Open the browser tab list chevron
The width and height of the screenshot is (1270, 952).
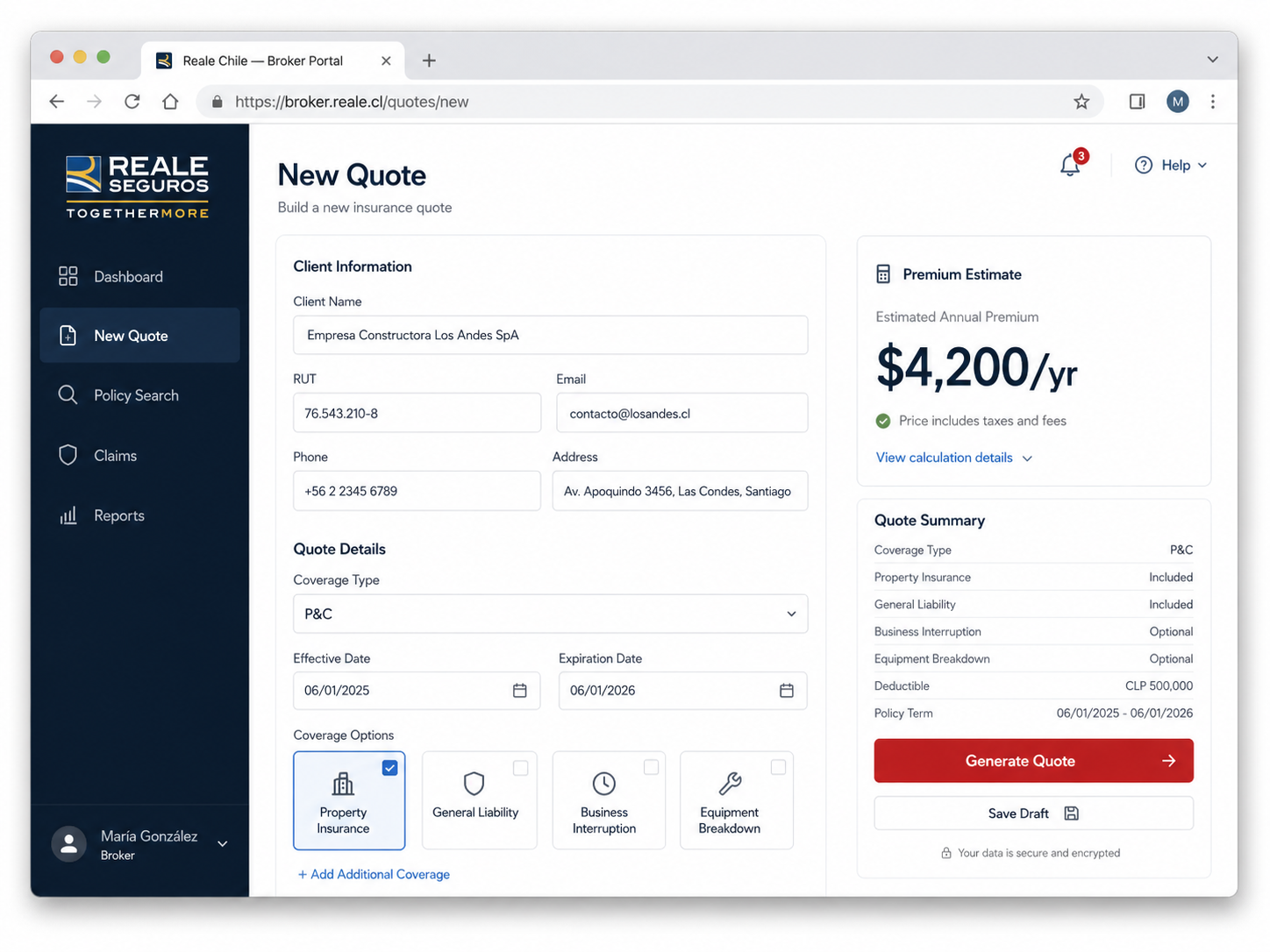point(1212,60)
